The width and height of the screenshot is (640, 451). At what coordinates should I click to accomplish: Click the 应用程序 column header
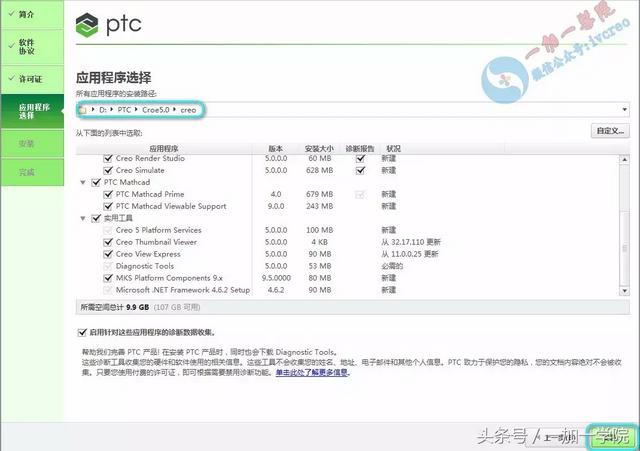pyautogui.click(x=164, y=149)
